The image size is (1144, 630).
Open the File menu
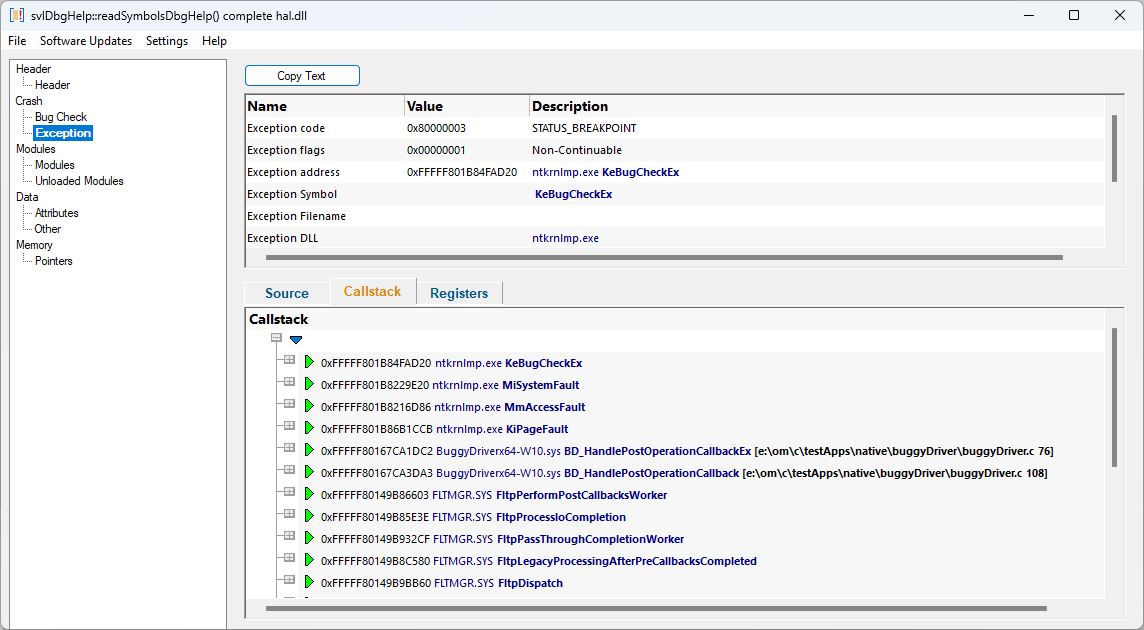pos(17,41)
